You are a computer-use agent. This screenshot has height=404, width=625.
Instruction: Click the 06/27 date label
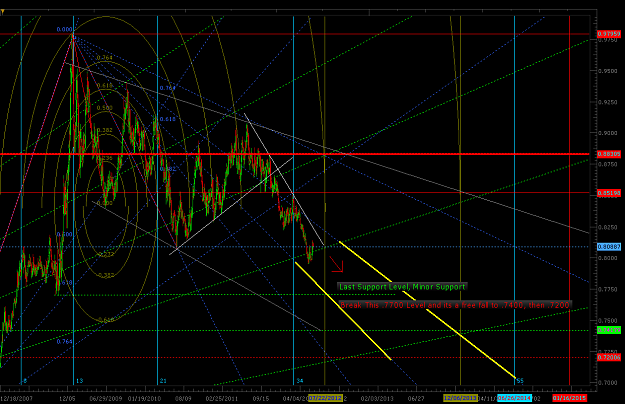click(x=416, y=398)
